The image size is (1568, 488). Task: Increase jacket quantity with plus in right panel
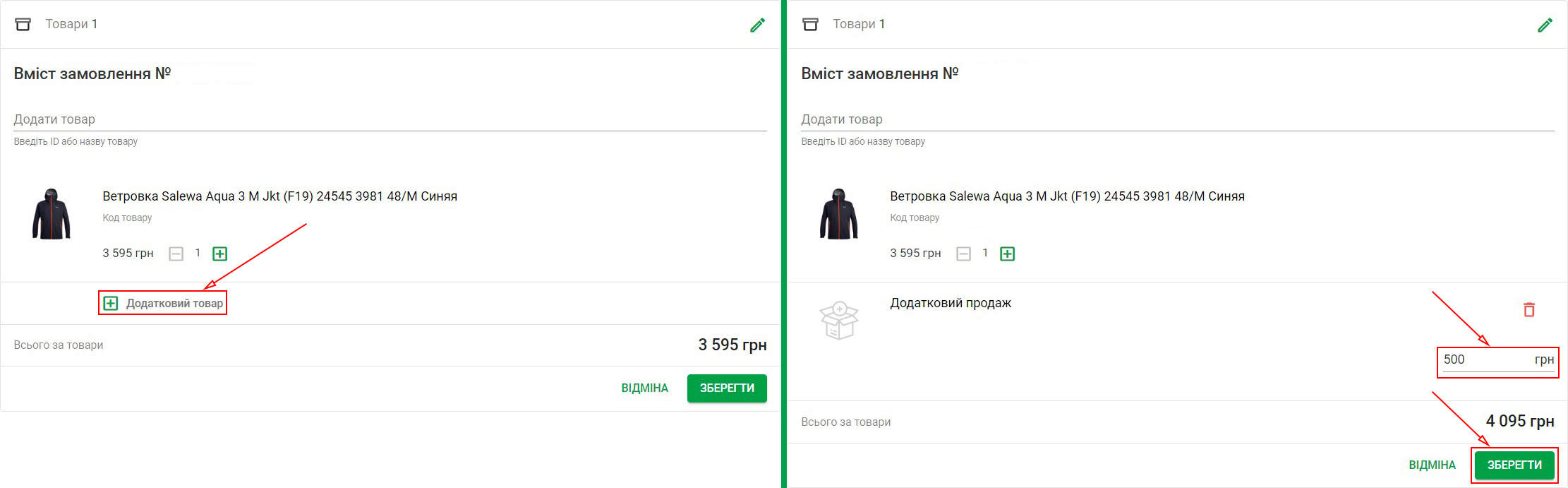[x=1008, y=254]
